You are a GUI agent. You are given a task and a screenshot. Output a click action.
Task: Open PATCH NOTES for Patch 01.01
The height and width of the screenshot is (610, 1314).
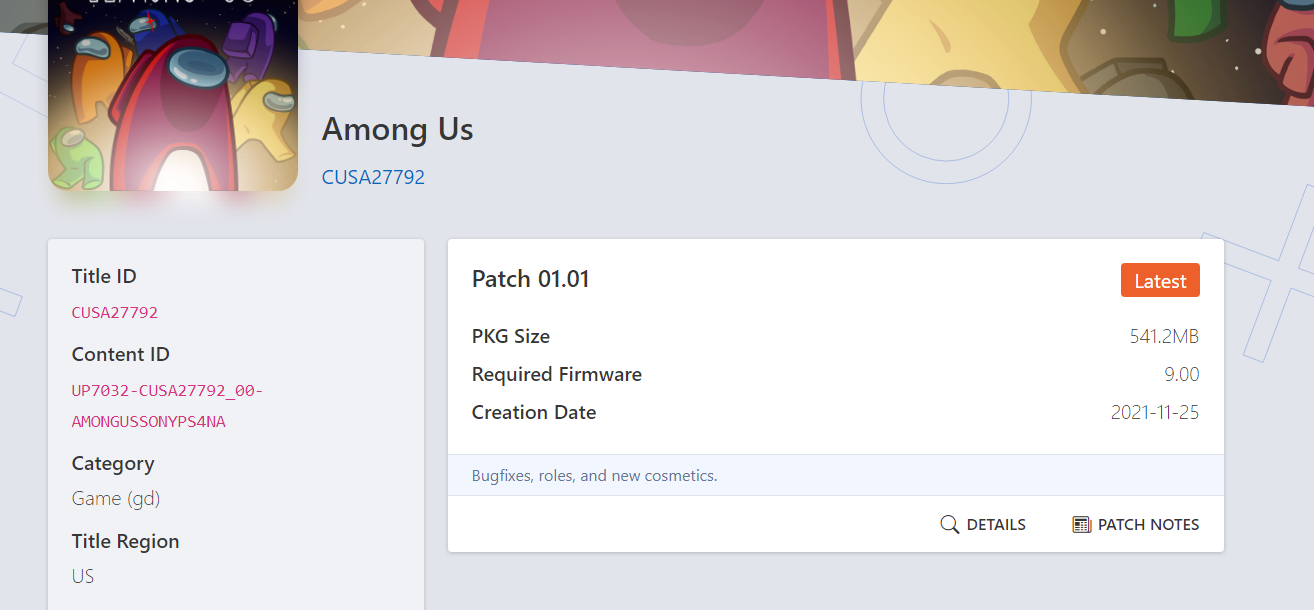(1136, 524)
